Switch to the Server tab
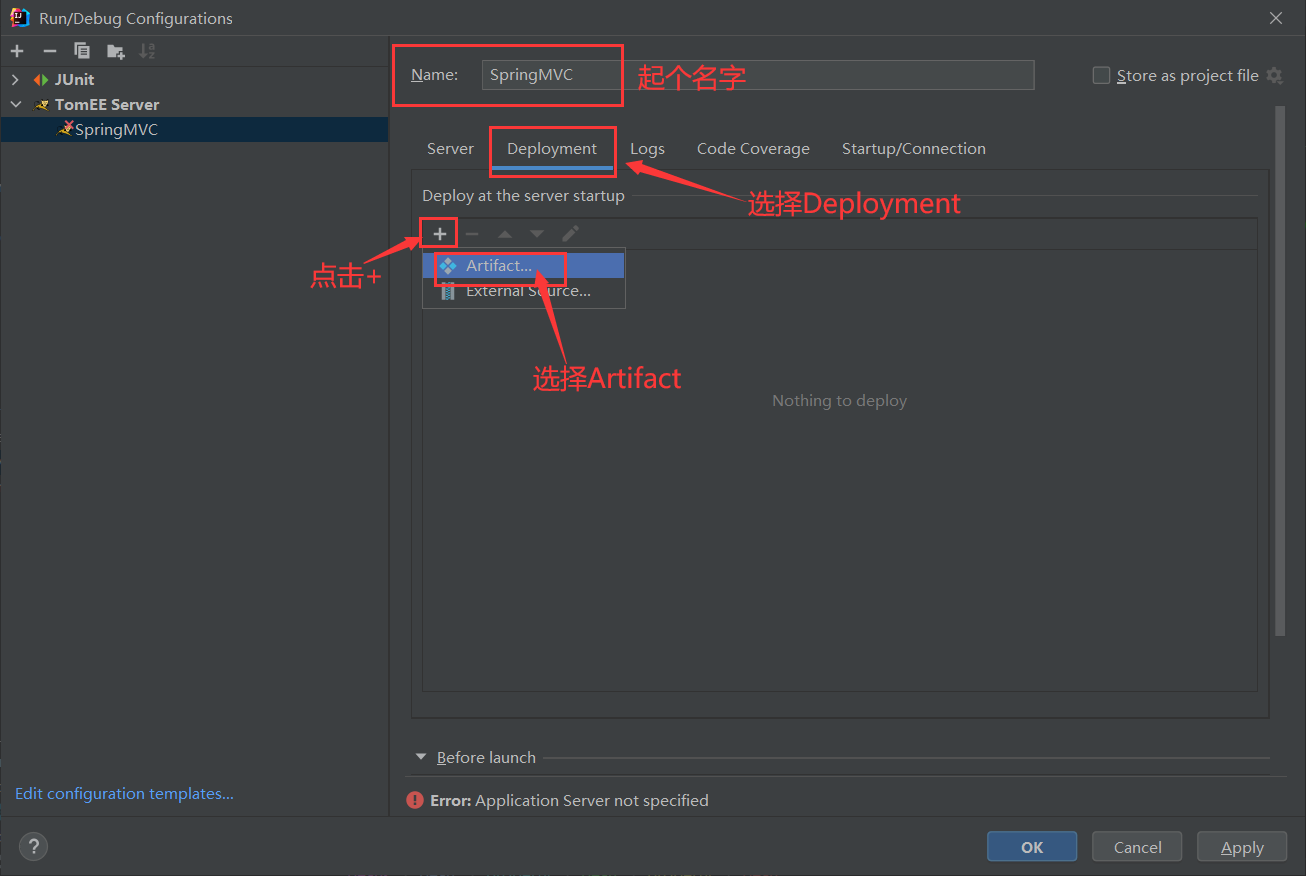Image resolution: width=1306 pixels, height=876 pixels. (x=450, y=148)
